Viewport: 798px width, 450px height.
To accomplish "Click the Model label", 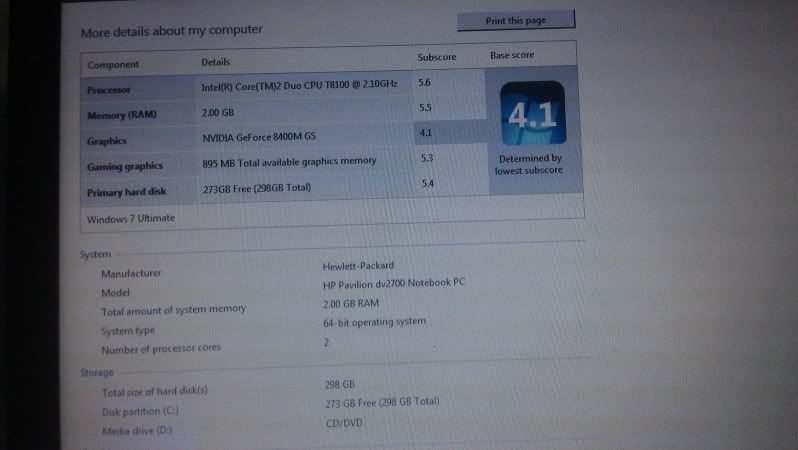I will [116, 293].
